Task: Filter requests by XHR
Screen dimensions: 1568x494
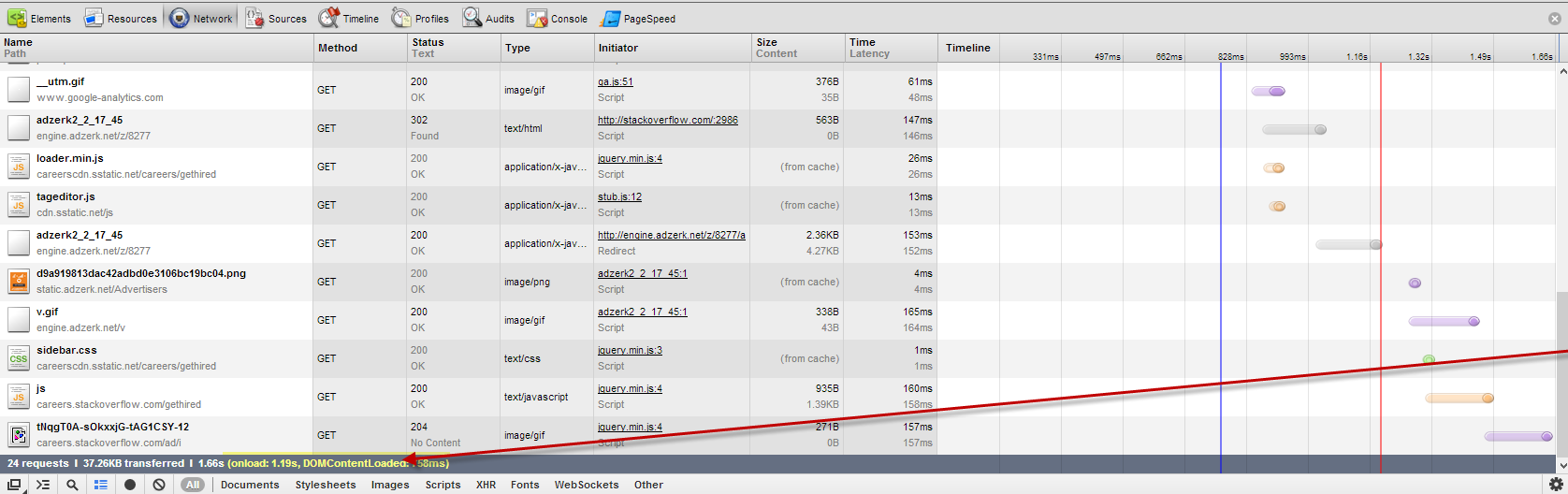Action: [486, 485]
